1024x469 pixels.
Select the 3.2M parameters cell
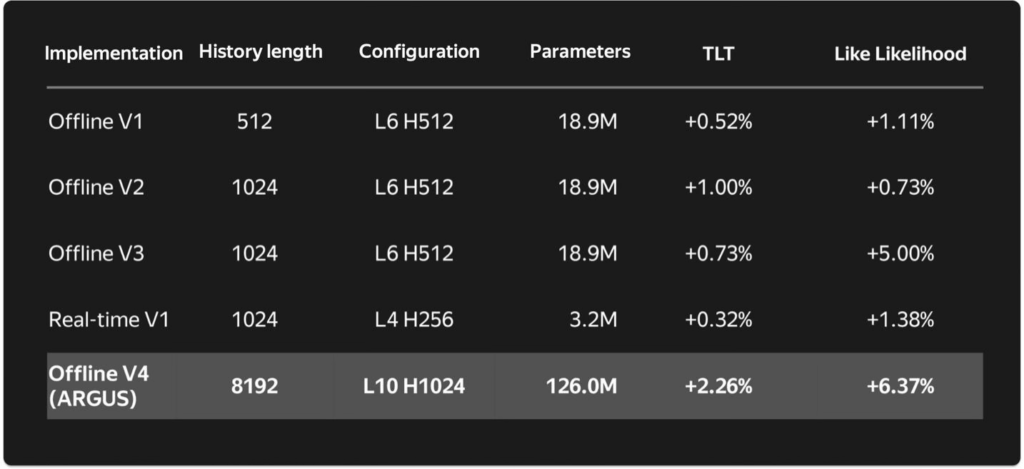coord(596,320)
